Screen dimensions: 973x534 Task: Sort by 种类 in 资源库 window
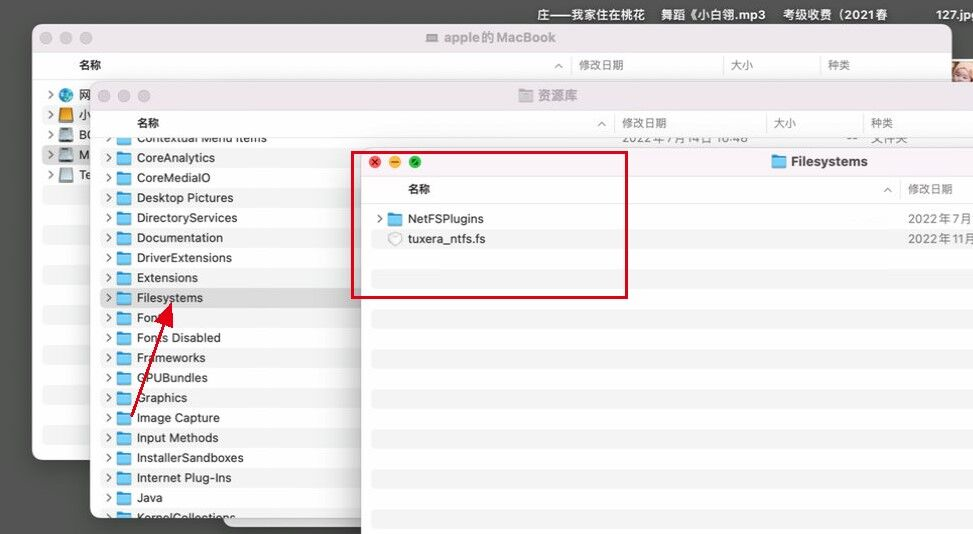point(882,123)
